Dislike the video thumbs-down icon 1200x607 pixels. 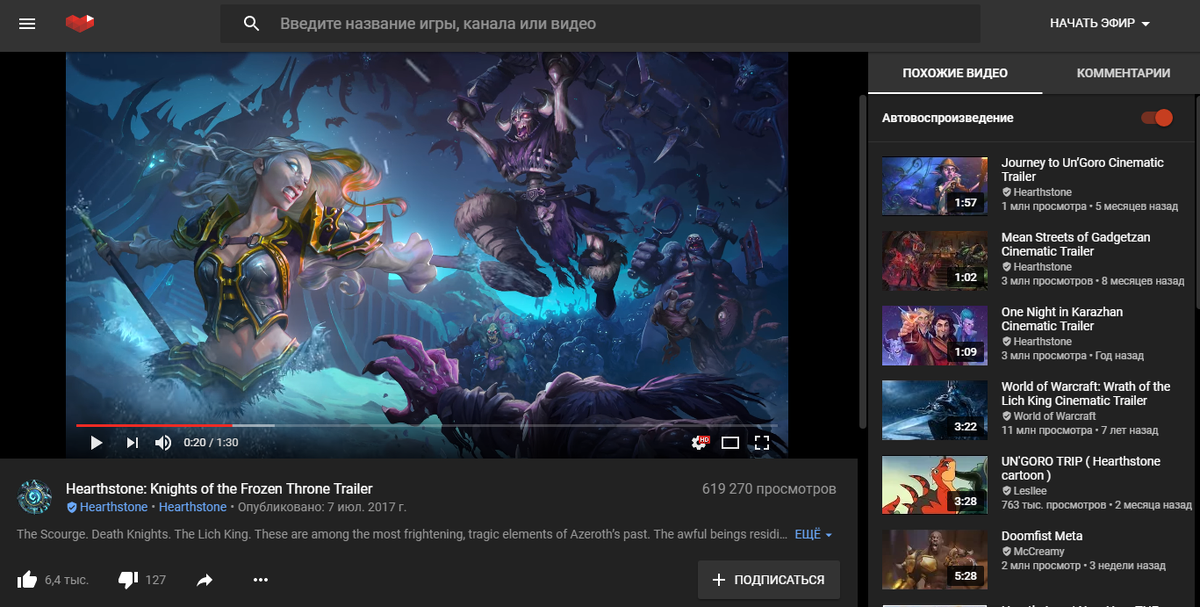128,579
